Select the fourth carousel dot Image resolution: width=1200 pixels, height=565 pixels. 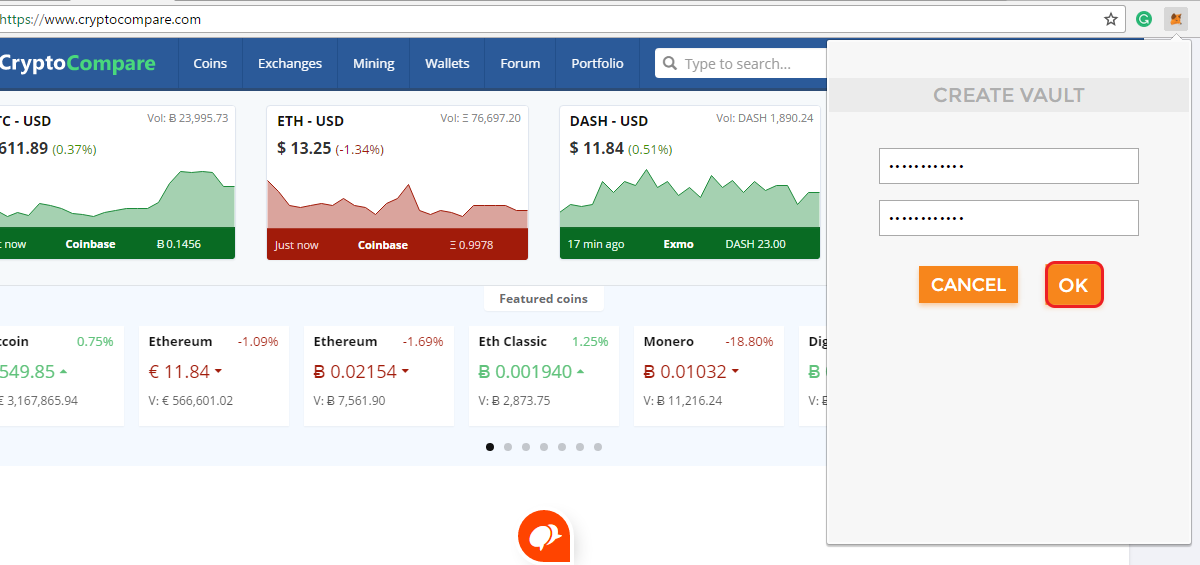pyautogui.click(x=544, y=447)
